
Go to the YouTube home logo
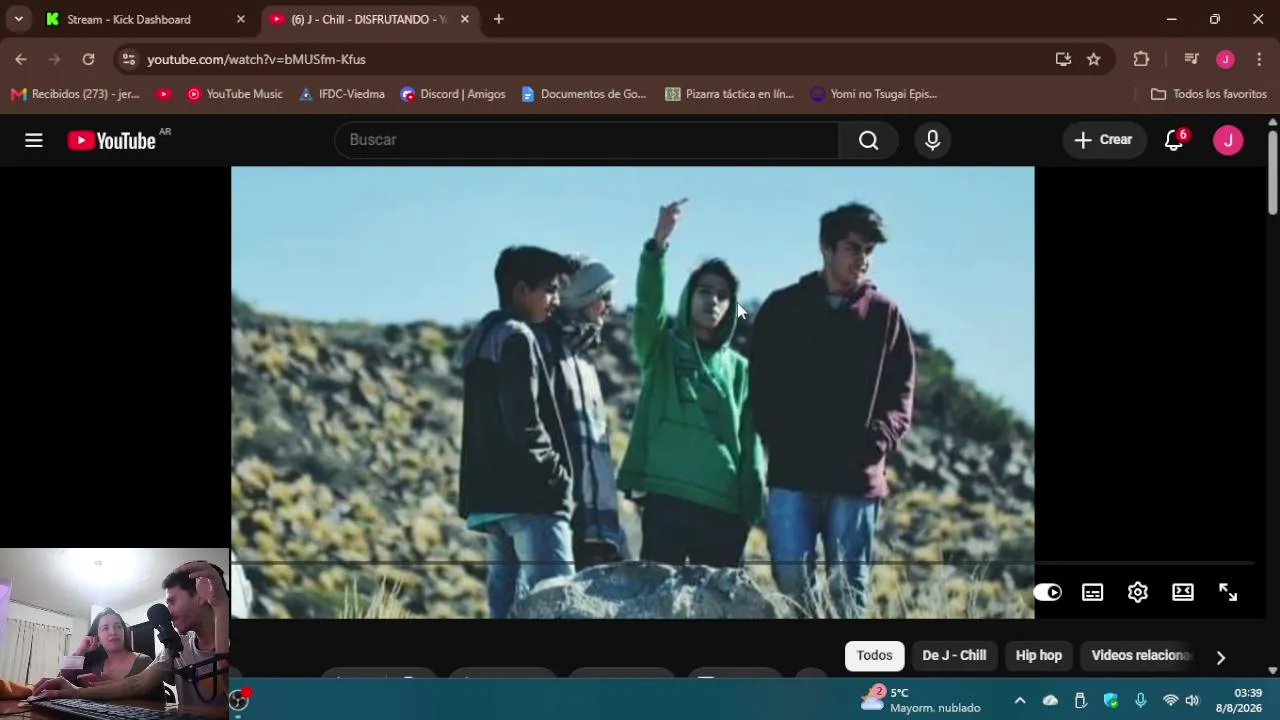(x=111, y=141)
